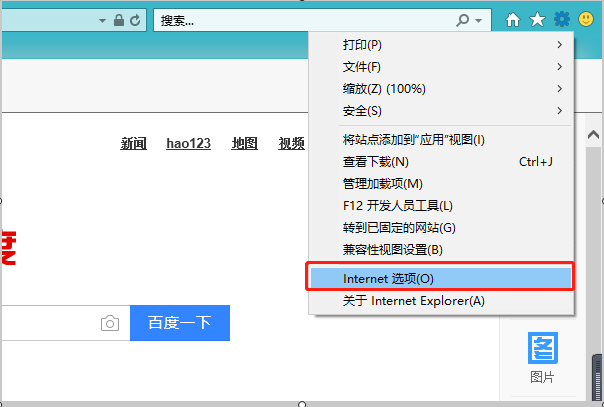Screen dimensions: 604x407
Task: Click in the 搜索... search field
Action: [x=300, y=20]
